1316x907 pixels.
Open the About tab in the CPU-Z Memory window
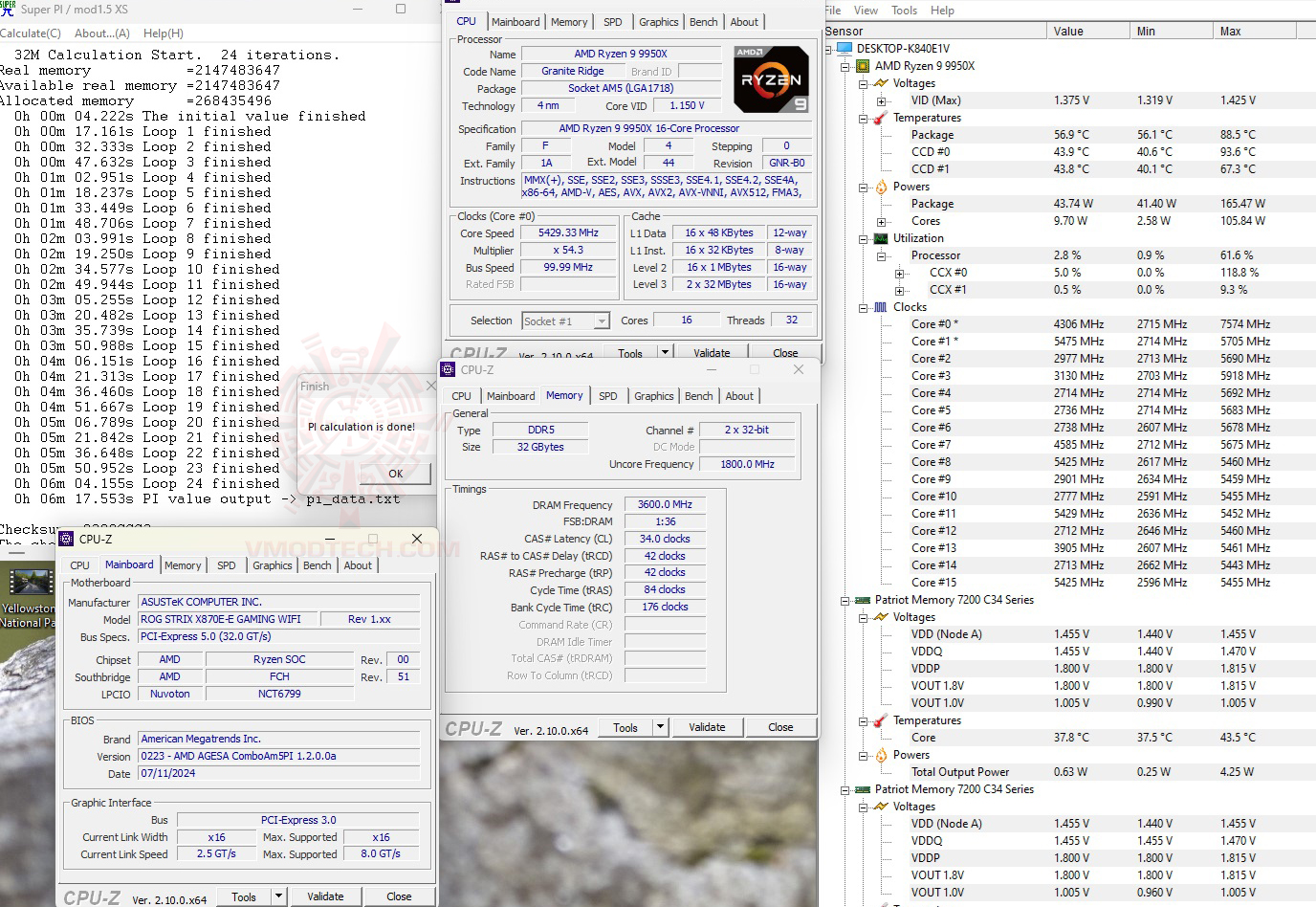739,396
